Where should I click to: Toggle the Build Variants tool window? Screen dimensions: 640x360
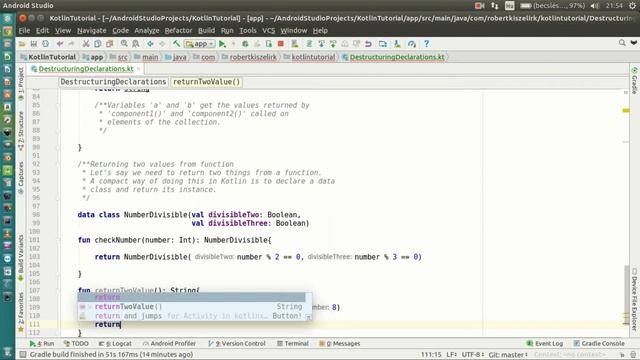[x=21, y=258]
